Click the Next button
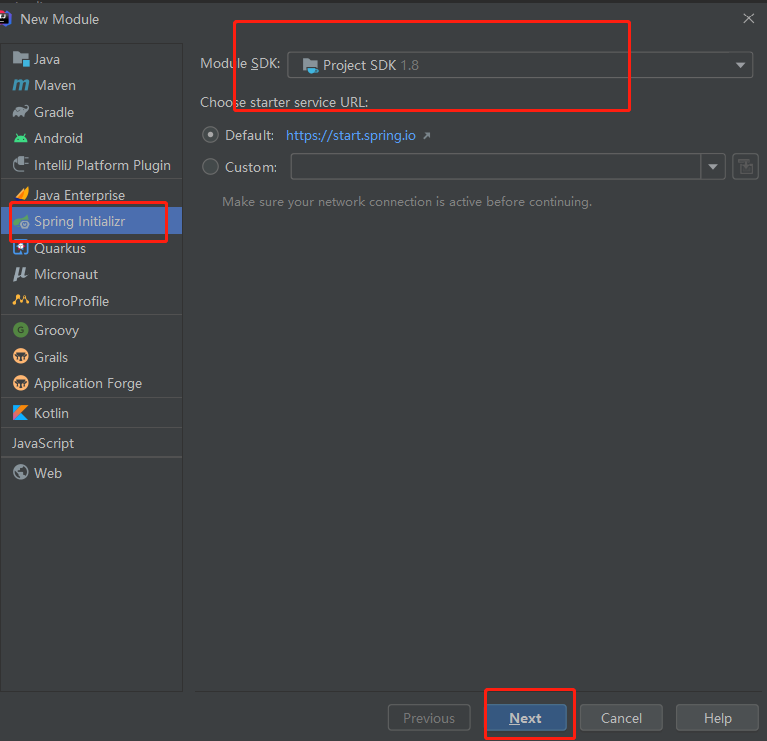This screenshot has width=767, height=741. [x=527, y=718]
